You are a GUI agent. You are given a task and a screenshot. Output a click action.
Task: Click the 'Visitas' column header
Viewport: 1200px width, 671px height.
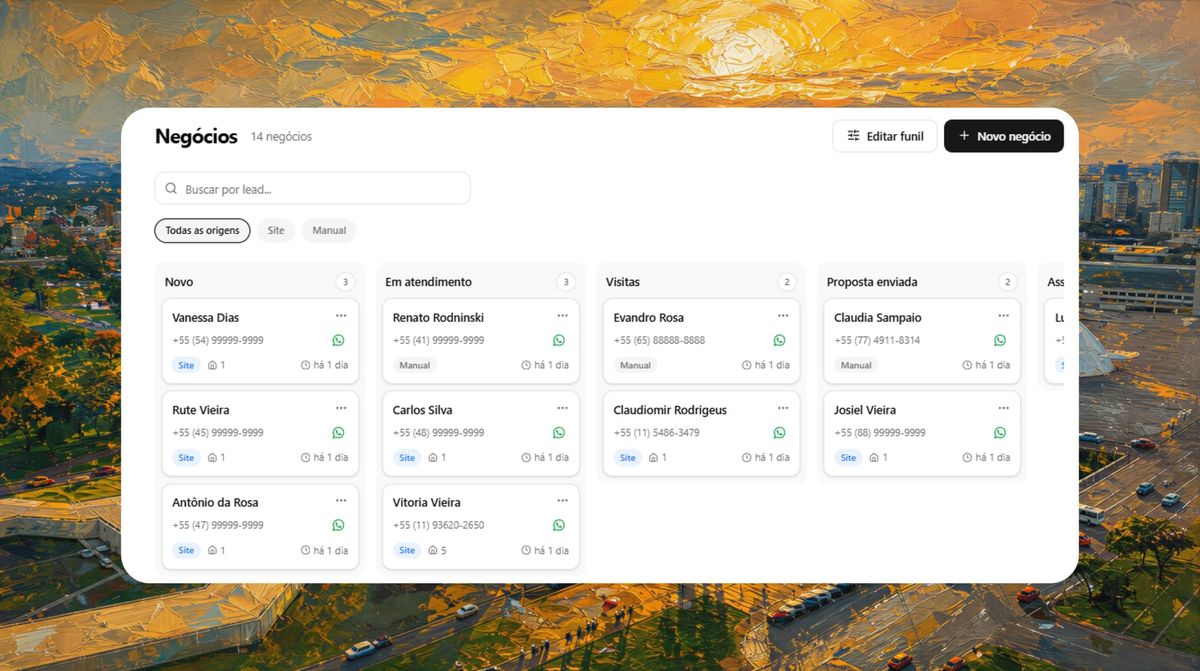tap(623, 282)
